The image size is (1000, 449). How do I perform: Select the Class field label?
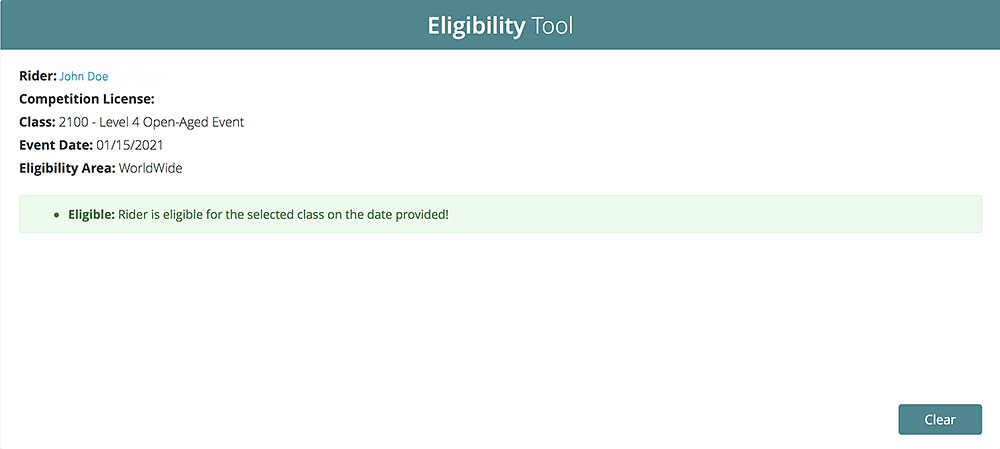click(x=37, y=122)
